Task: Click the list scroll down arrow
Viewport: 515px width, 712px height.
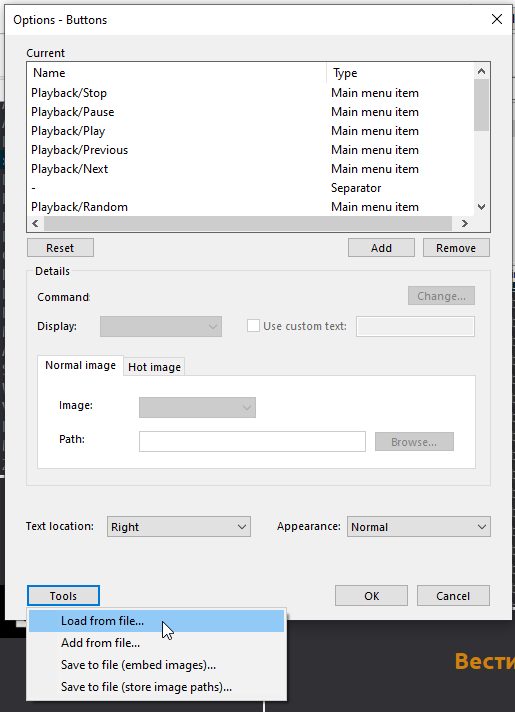Action: [481, 207]
